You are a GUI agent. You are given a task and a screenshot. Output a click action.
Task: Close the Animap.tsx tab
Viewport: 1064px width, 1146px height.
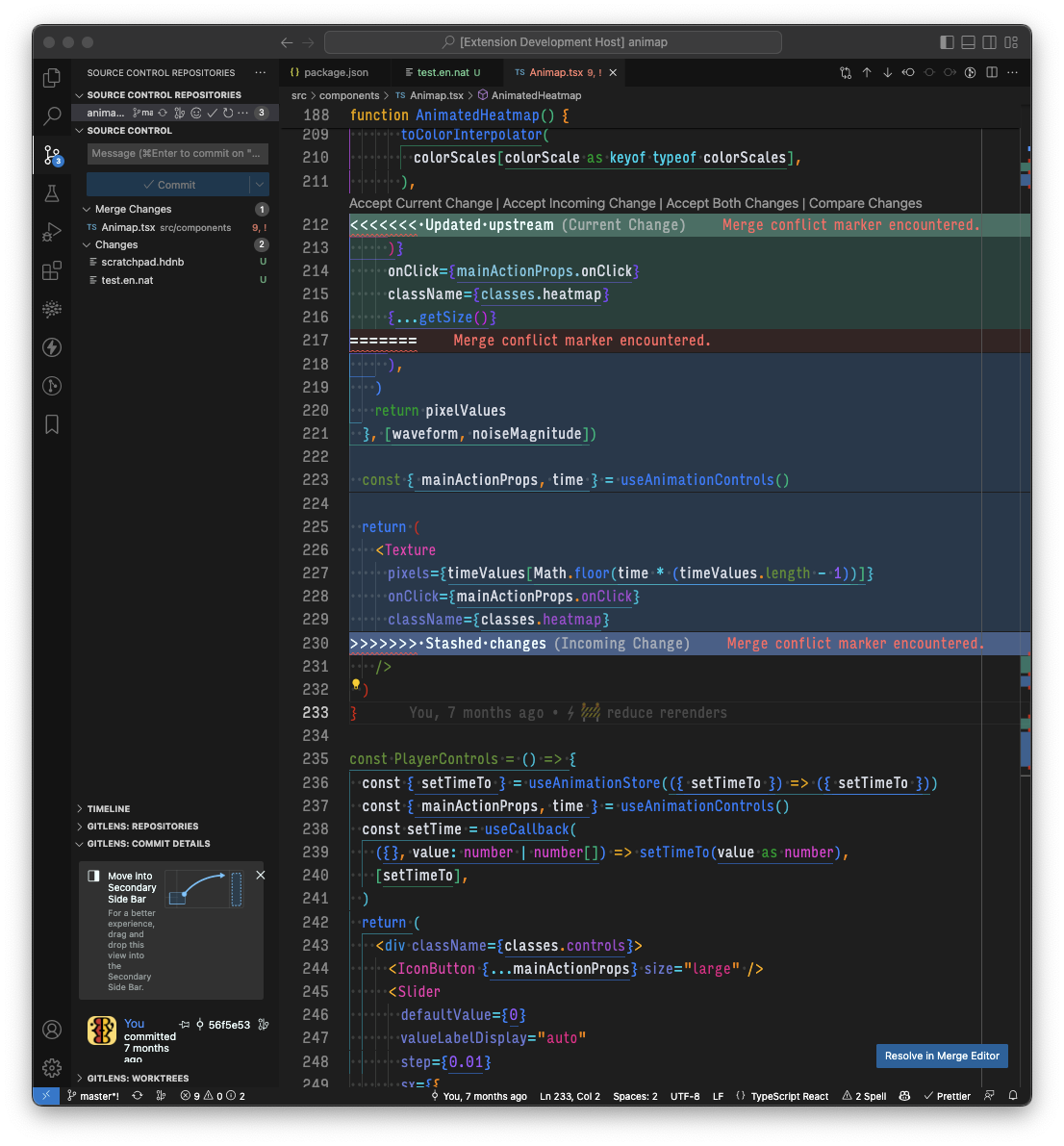[613, 72]
